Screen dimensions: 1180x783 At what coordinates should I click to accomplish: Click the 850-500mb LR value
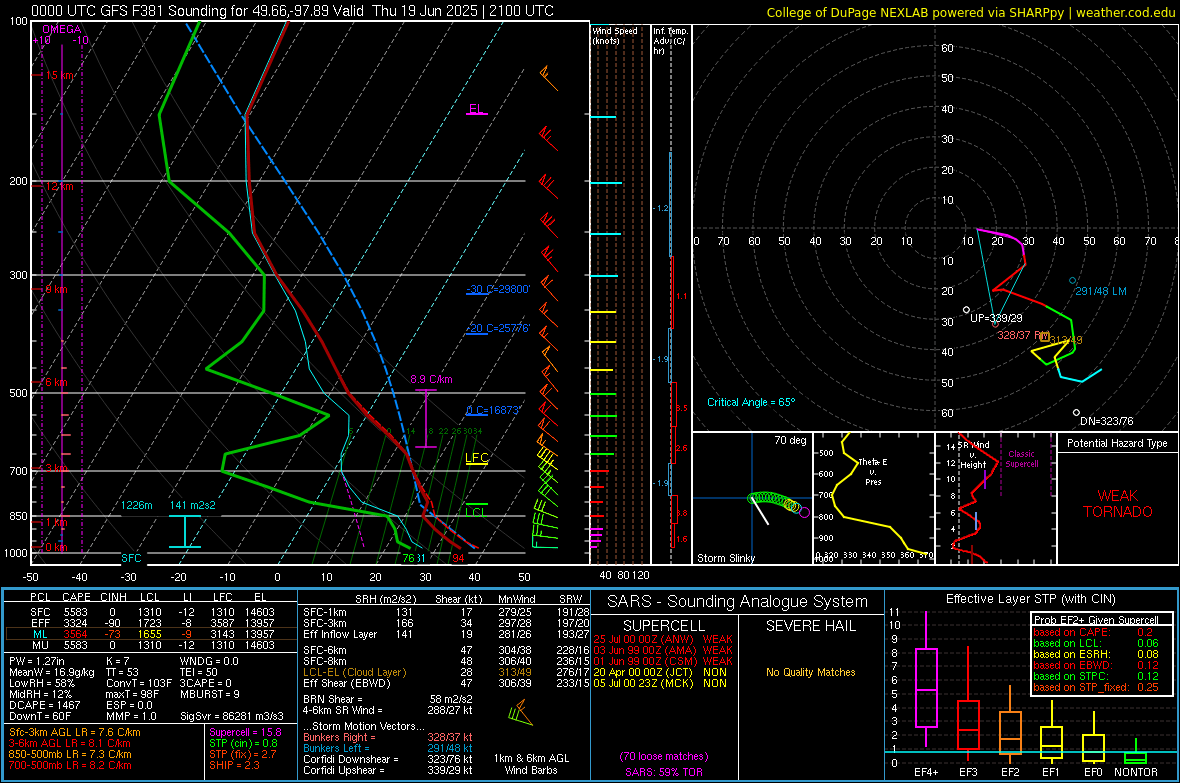pyautogui.click(x=70, y=754)
